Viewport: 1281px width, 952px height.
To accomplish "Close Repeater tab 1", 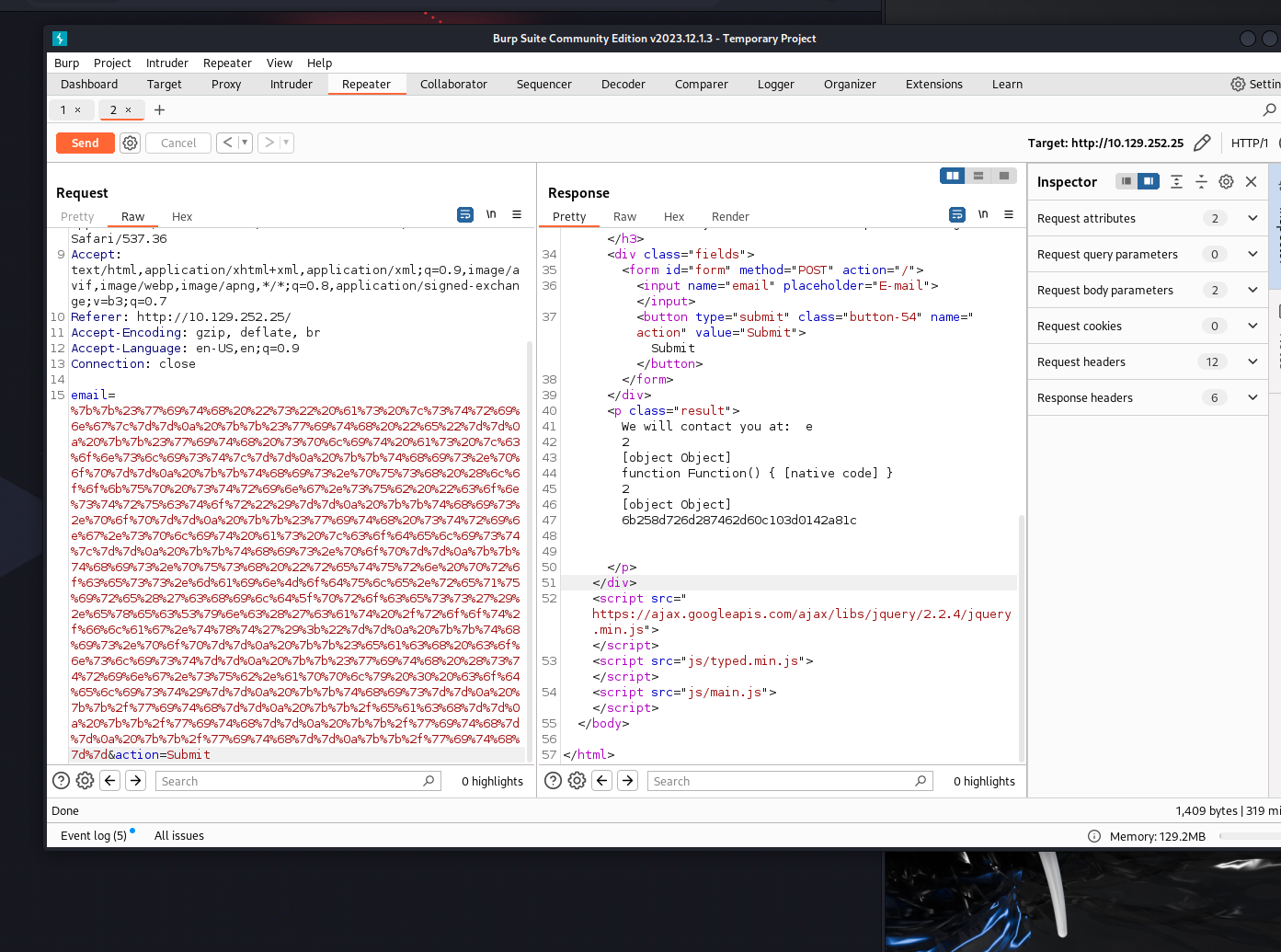I will point(77,109).
